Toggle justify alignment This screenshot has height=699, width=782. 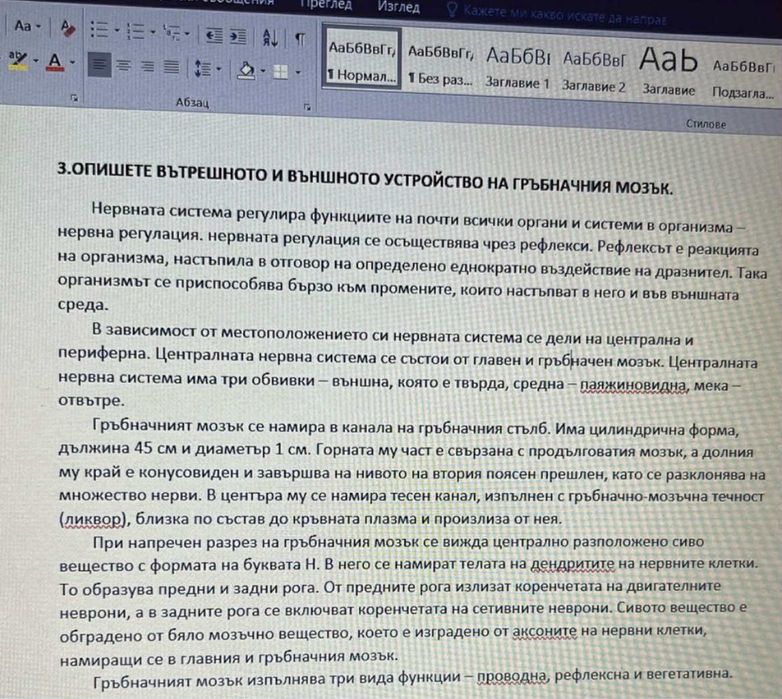tap(171, 67)
